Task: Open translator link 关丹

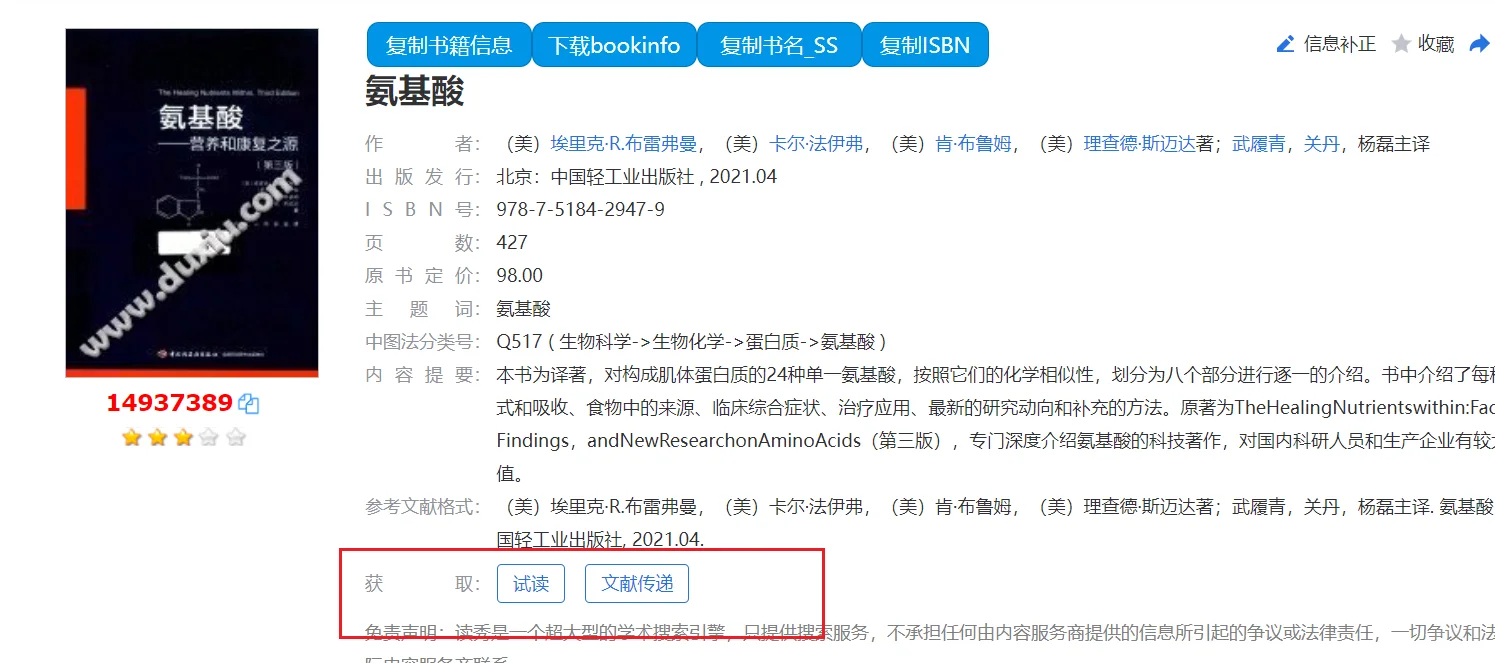Action: [1321, 144]
